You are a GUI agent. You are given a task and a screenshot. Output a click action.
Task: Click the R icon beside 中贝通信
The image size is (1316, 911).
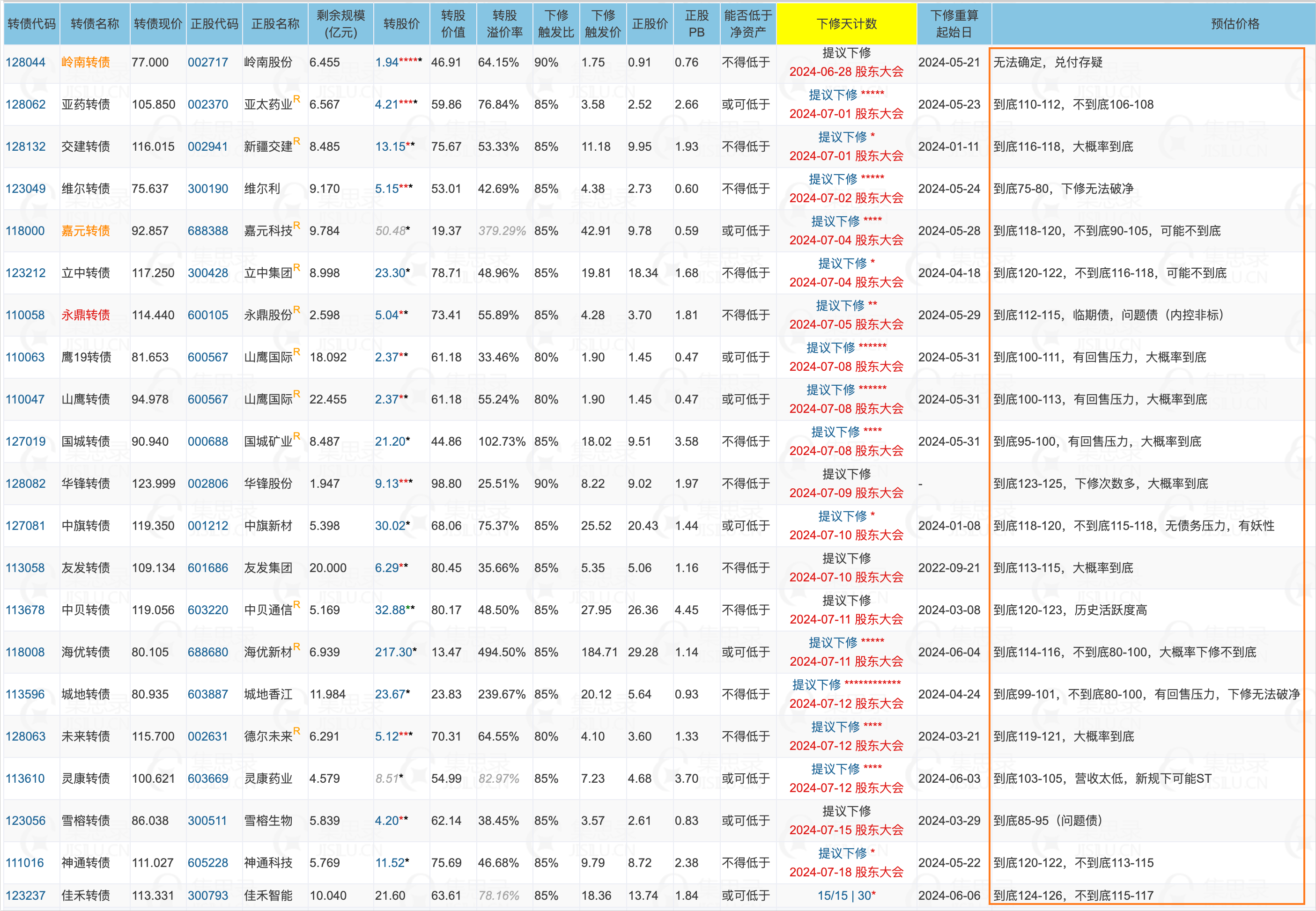[x=297, y=604]
